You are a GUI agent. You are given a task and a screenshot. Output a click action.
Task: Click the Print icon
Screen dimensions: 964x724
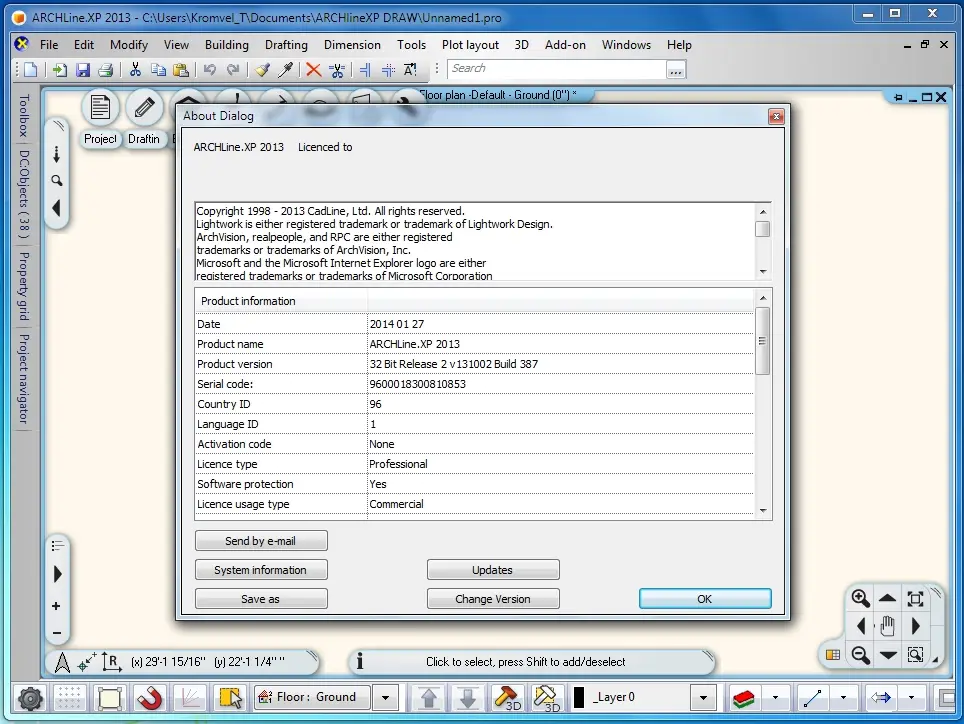click(x=106, y=69)
